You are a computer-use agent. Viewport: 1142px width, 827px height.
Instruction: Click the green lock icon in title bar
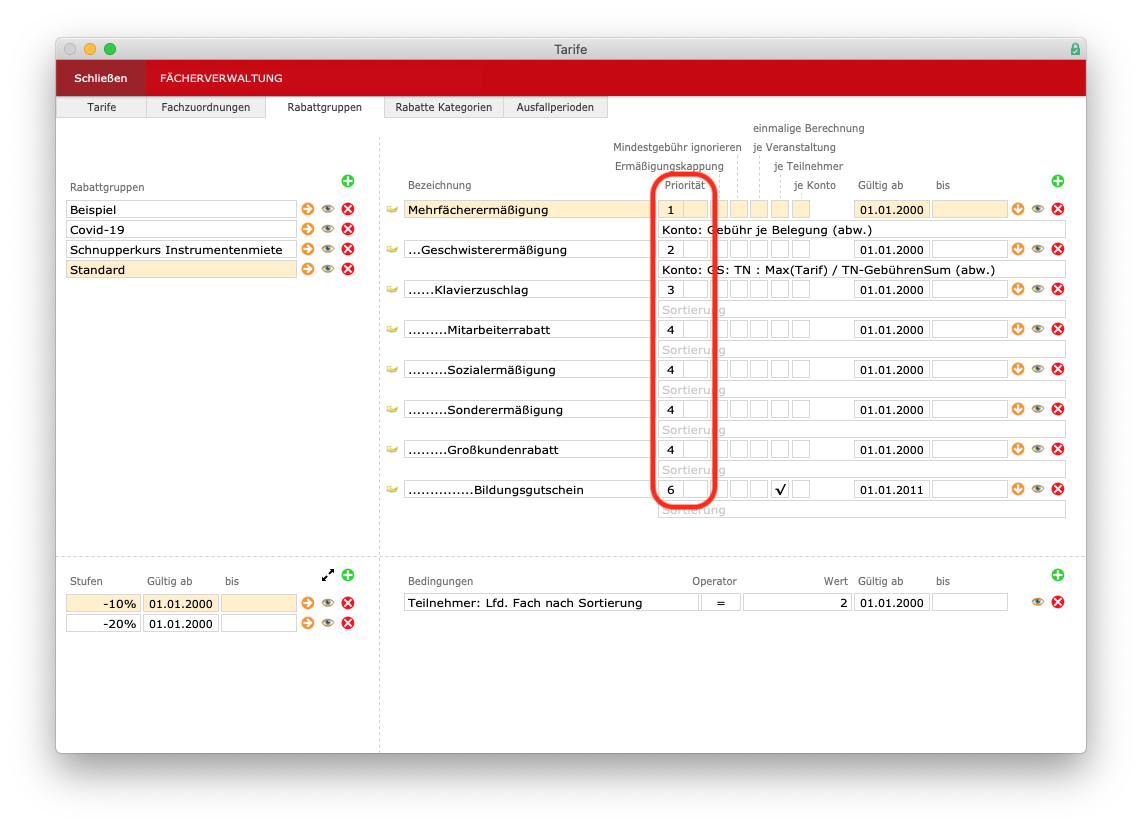tap(1075, 49)
